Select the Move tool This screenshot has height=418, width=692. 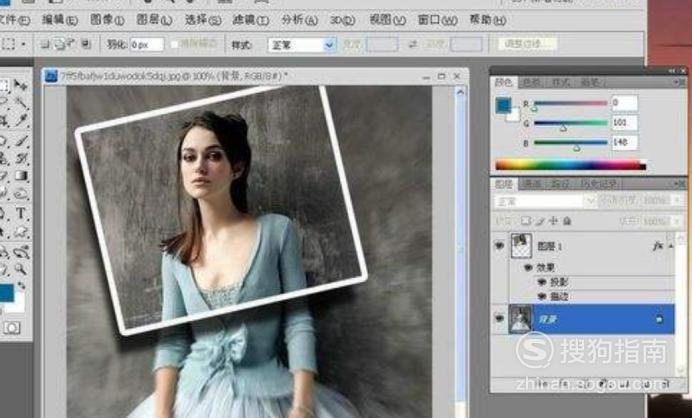(20, 85)
